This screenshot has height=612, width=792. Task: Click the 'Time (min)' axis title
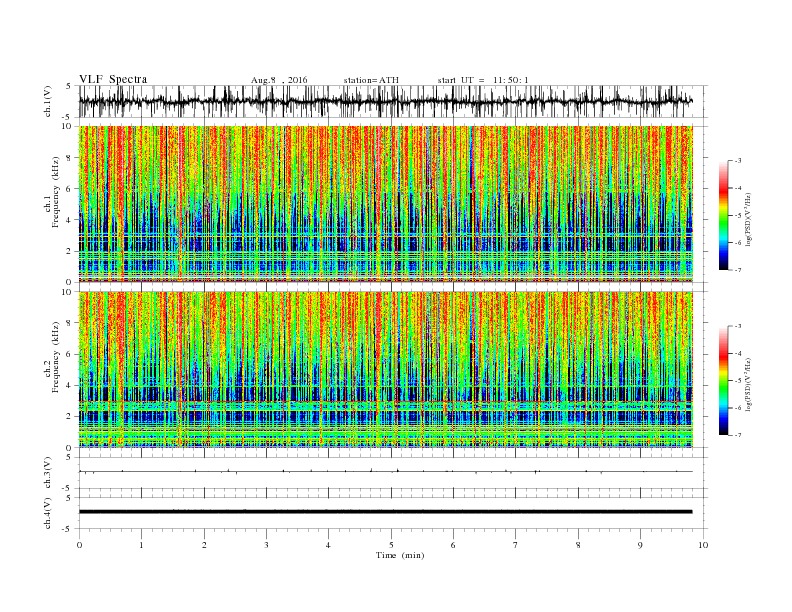pyautogui.click(x=400, y=555)
